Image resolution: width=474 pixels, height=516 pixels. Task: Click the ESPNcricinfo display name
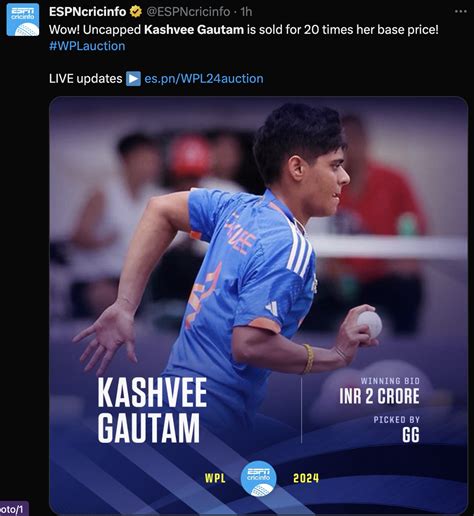click(x=88, y=12)
